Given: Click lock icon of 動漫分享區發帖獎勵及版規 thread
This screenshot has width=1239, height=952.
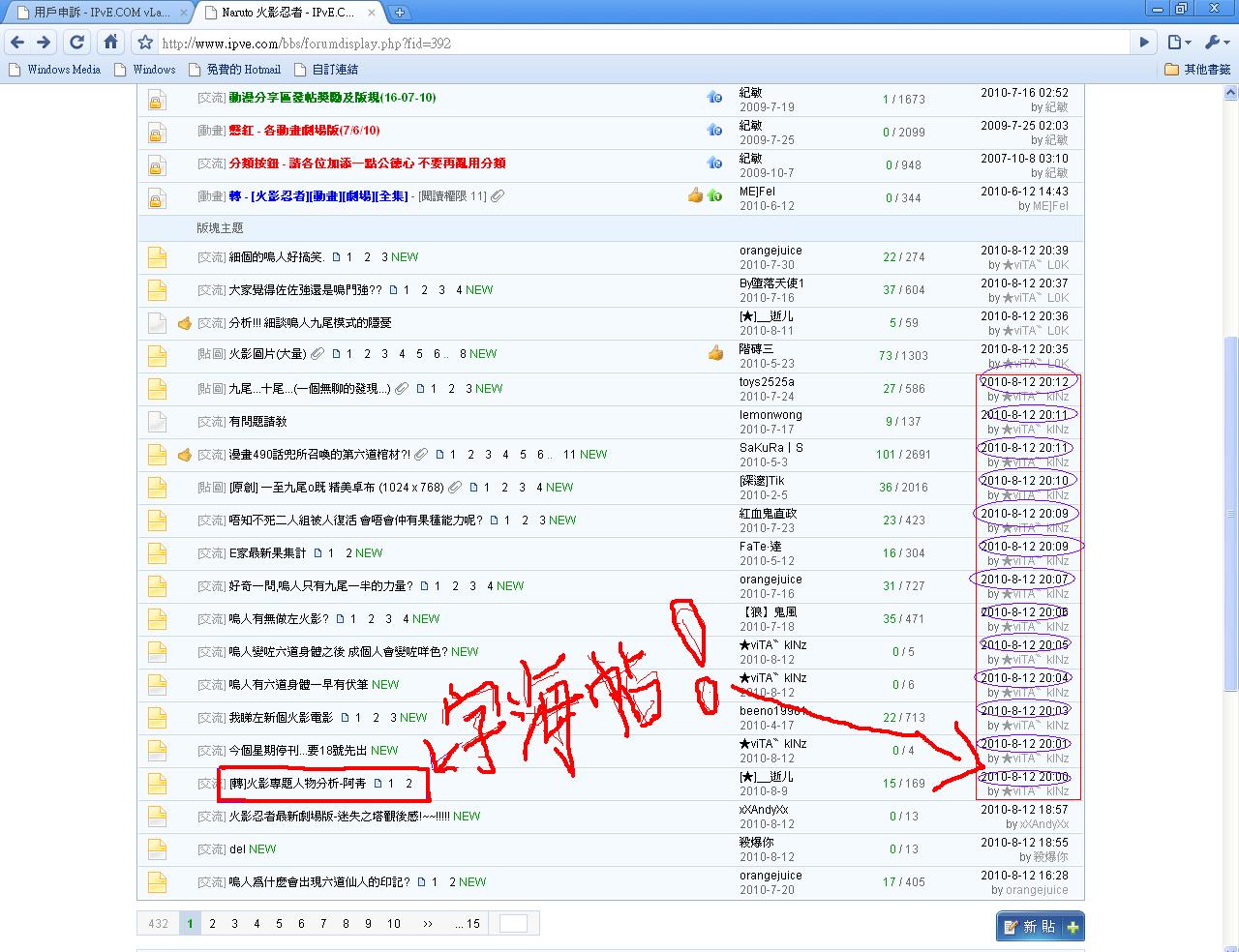Looking at the screenshot, I should pyautogui.click(x=155, y=100).
